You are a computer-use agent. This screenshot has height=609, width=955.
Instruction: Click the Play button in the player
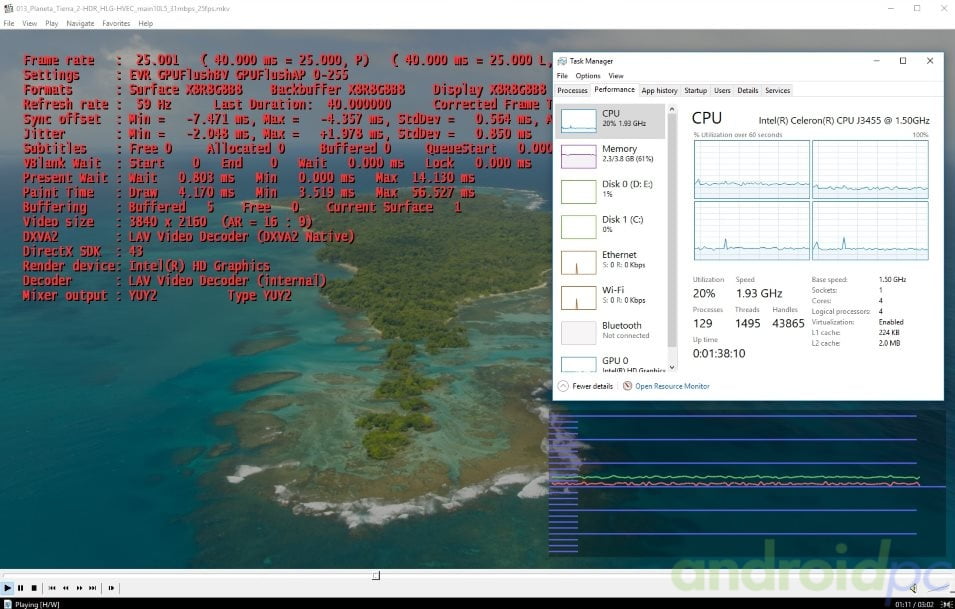coord(7,588)
